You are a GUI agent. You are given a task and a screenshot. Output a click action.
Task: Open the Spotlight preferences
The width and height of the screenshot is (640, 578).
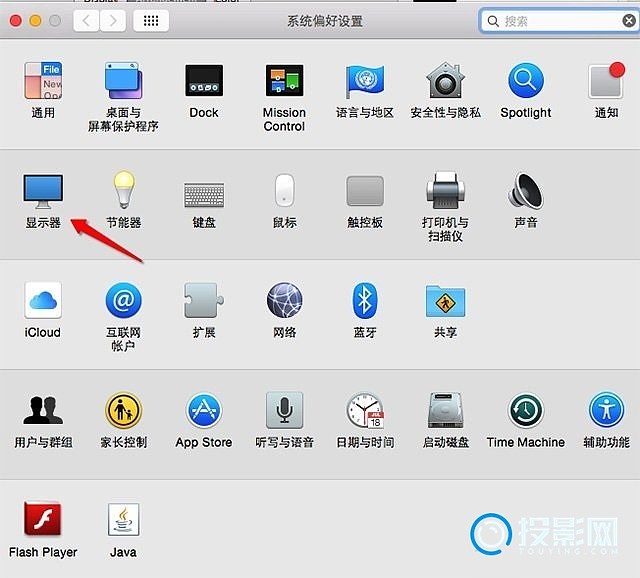[525, 82]
